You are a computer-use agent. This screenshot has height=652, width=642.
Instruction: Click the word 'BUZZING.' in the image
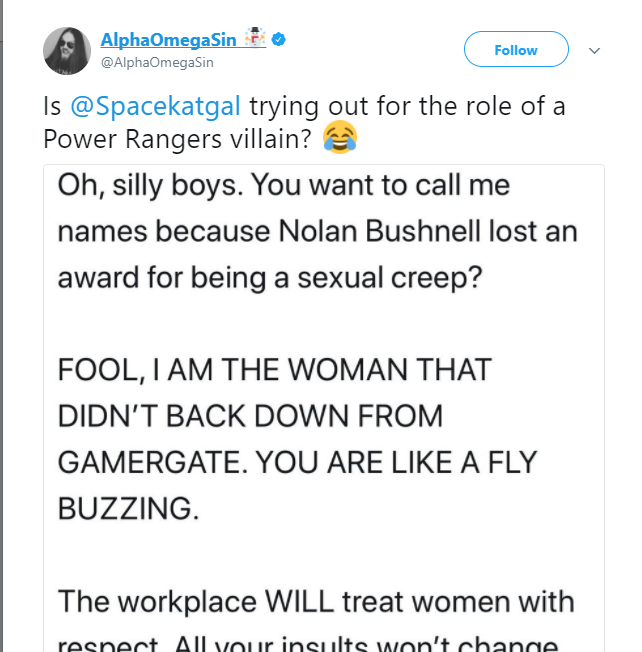click(x=128, y=509)
